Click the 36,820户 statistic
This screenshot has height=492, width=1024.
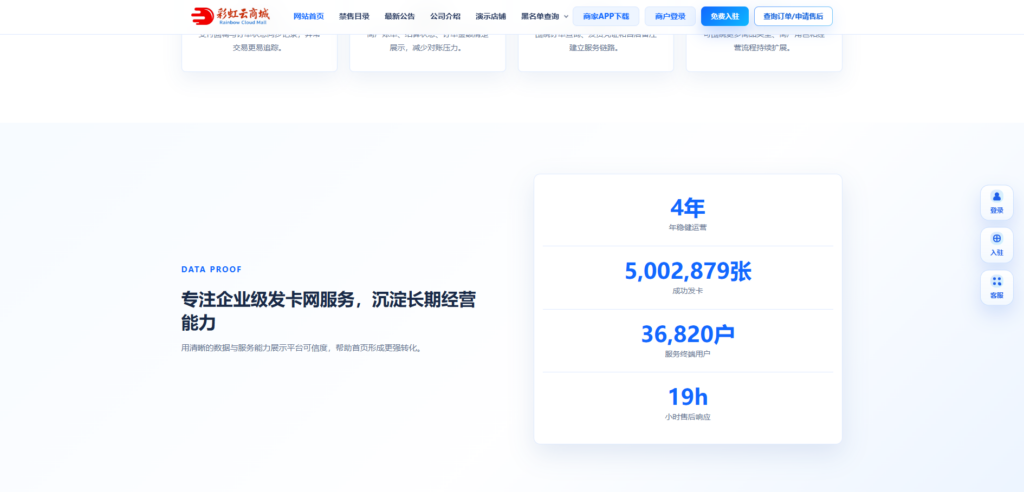688,334
